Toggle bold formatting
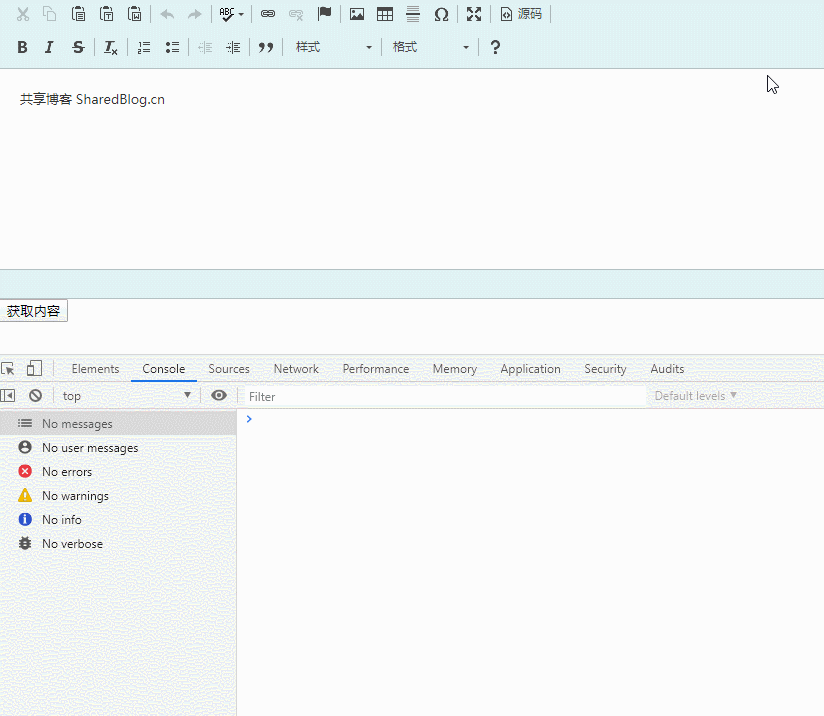 [22, 47]
